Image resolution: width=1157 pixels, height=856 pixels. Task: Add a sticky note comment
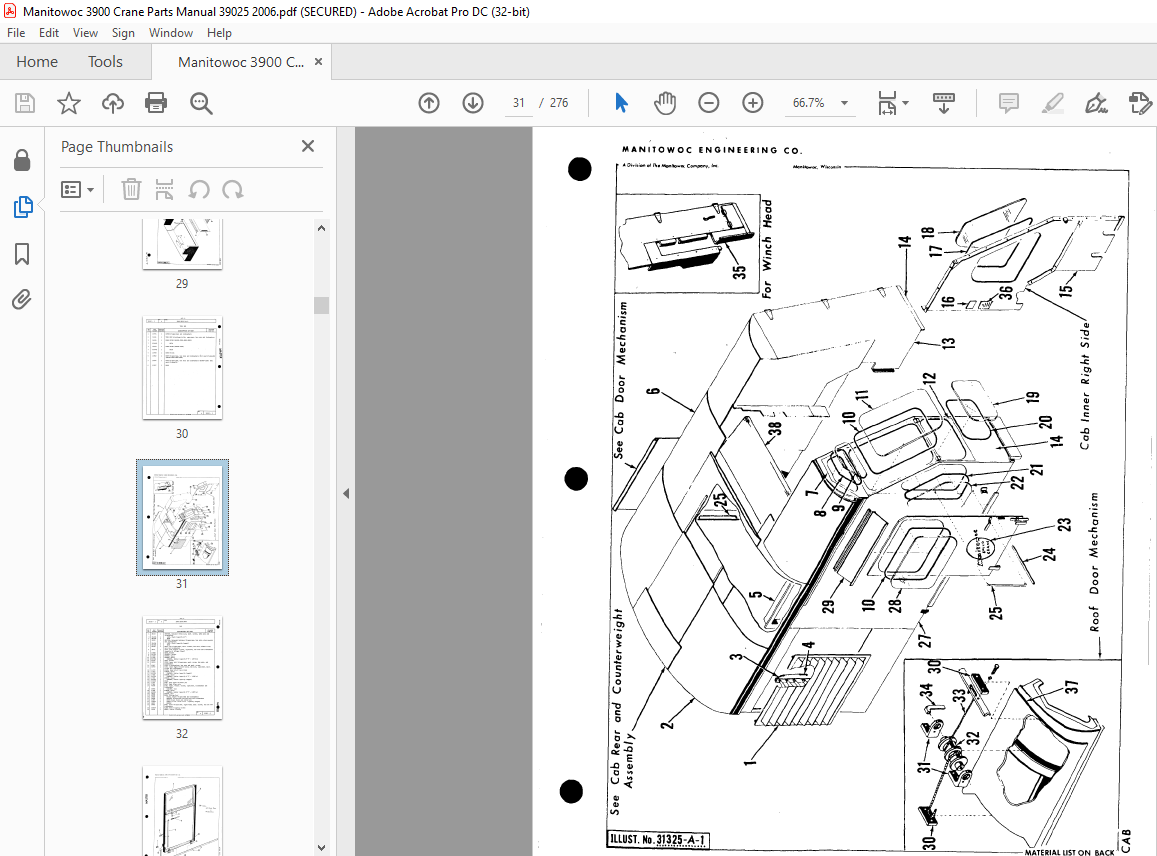click(x=1008, y=103)
